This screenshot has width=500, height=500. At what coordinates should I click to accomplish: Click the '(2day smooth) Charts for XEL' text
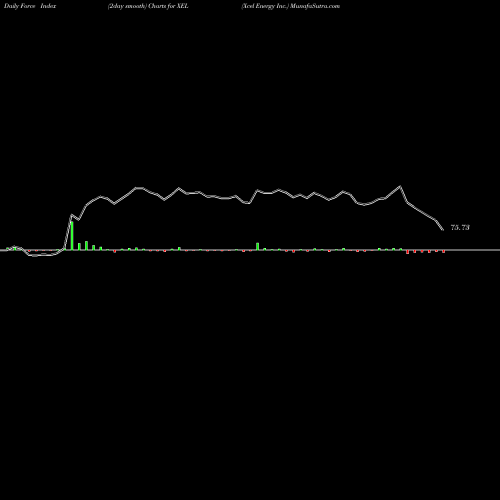(148, 6)
